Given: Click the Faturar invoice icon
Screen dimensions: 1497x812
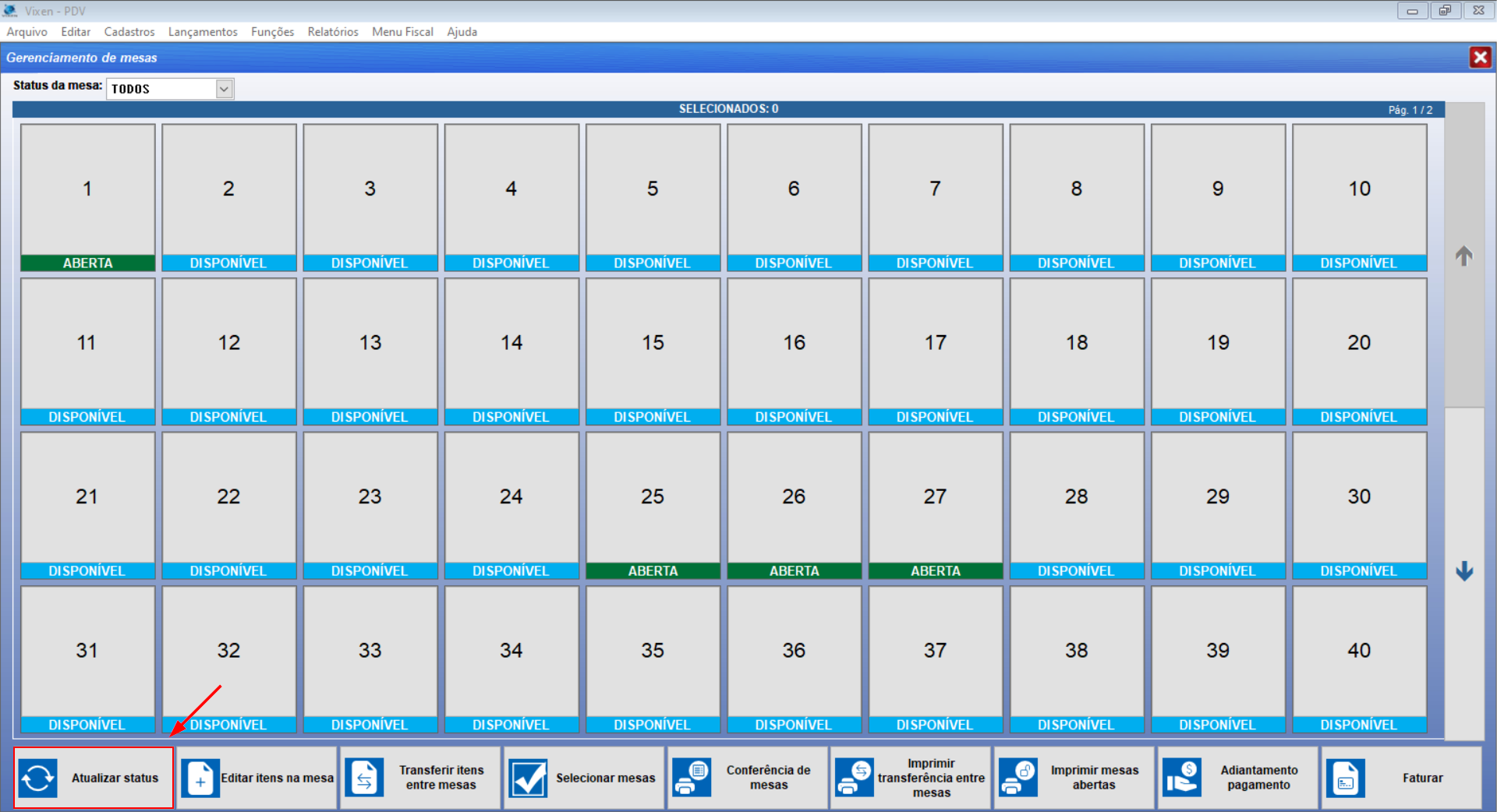Looking at the screenshot, I should click(x=1345, y=778).
